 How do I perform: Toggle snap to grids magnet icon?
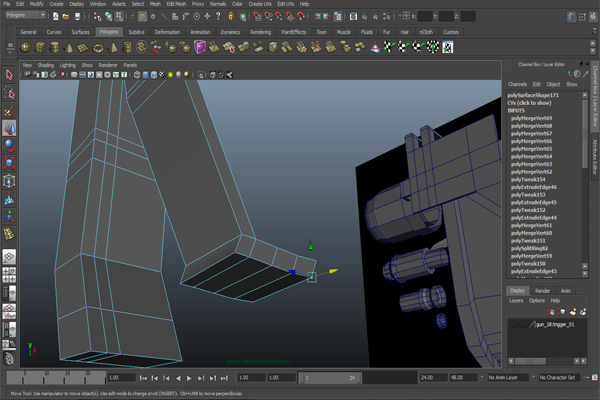click(258, 16)
